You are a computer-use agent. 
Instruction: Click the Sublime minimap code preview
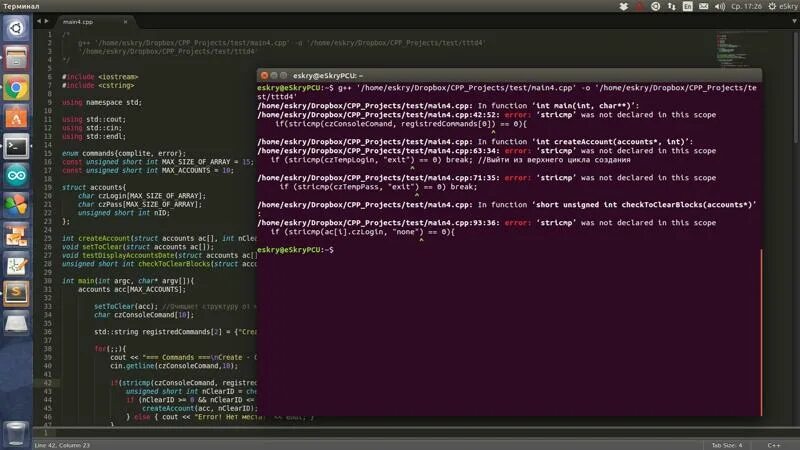[741, 50]
